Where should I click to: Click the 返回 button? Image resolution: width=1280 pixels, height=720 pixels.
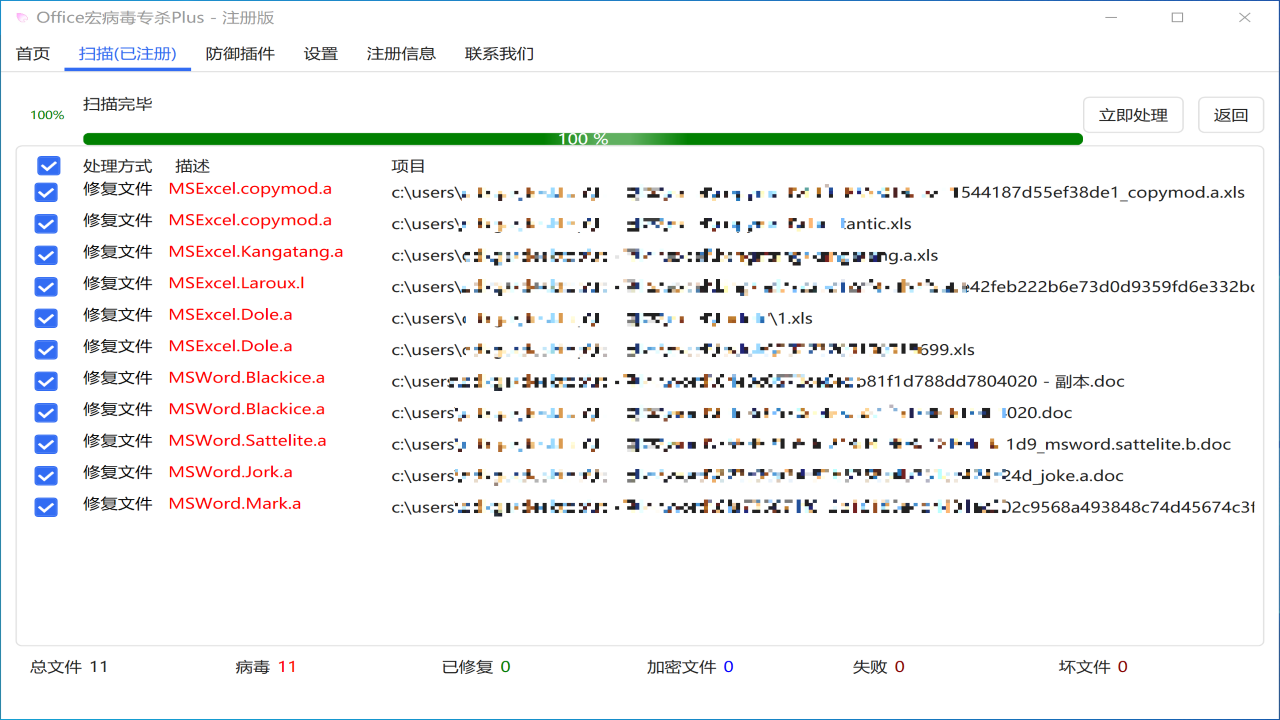tap(1231, 114)
